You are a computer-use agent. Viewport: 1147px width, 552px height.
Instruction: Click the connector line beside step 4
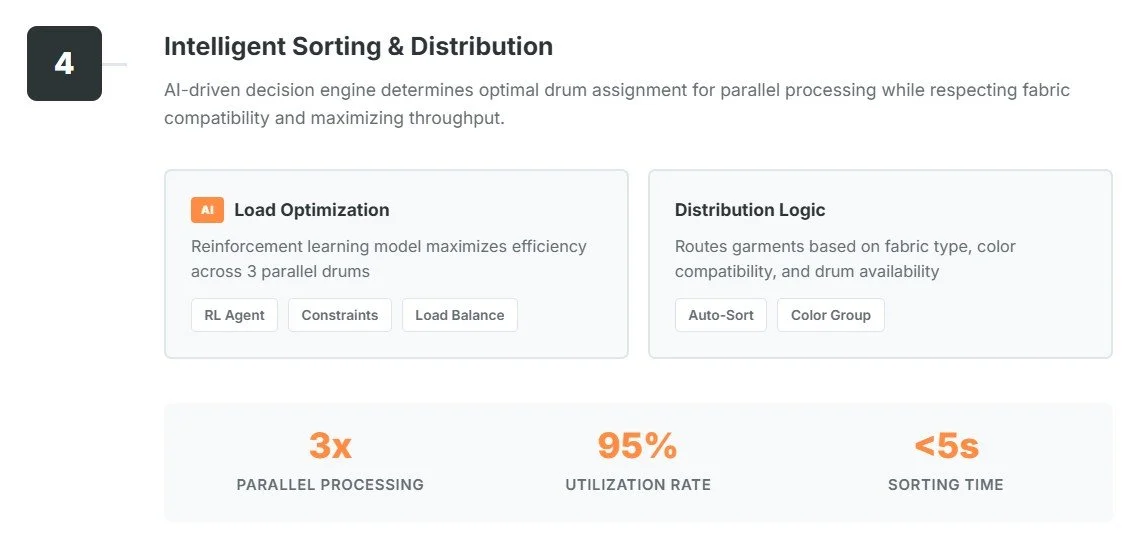114,64
